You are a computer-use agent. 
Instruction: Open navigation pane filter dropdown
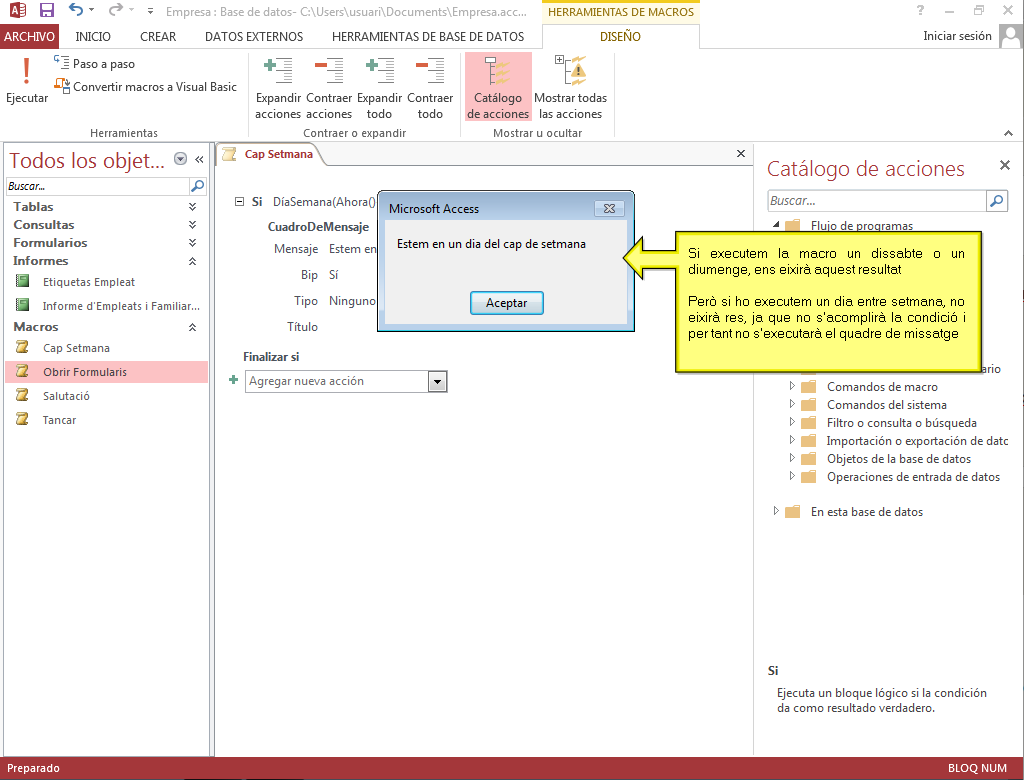[x=180, y=159]
